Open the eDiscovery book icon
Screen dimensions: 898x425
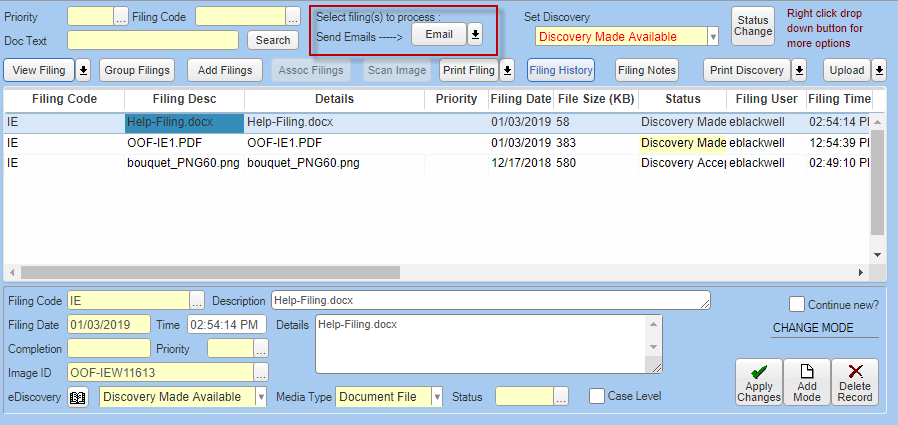(77, 397)
